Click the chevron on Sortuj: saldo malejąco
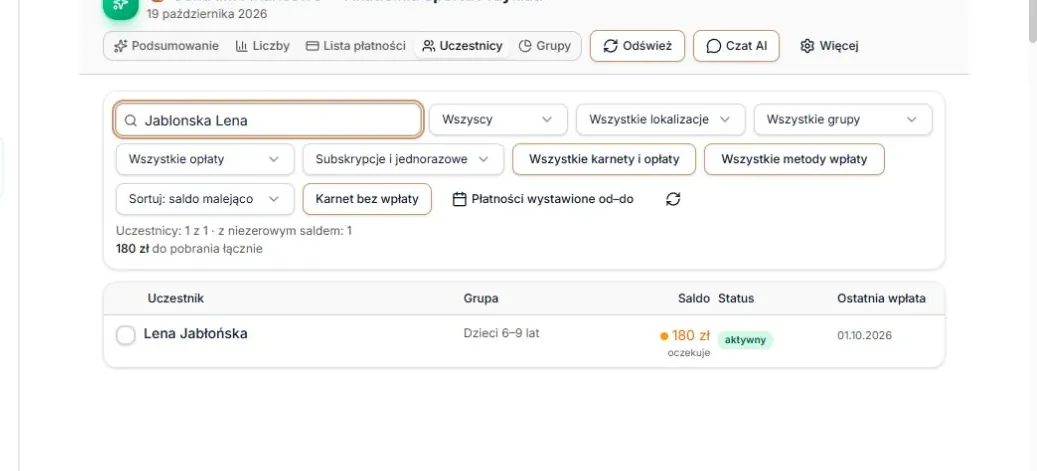The height and width of the screenshot is (471, 1037). [x=273, y=199]
